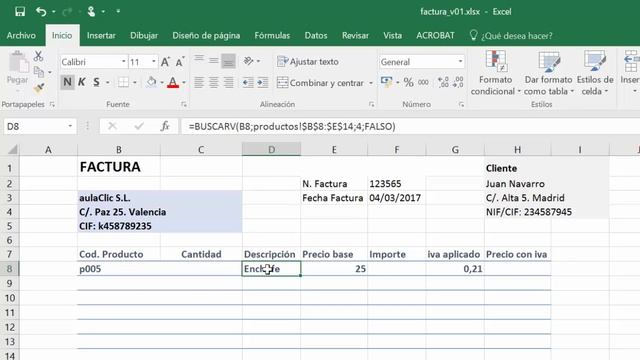Screen dimensions: 640x360
Task: Open the Diseño de página tab
Action: click(x=206, y=36)
